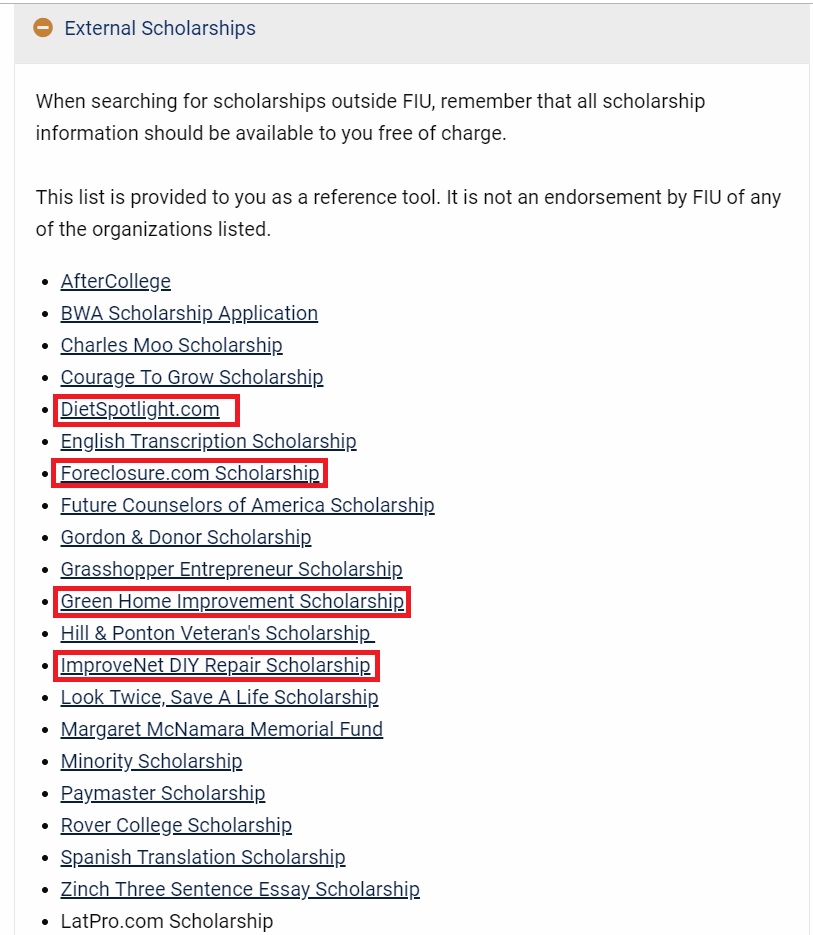The width and height of the screenshot is (813, 935).
Task: Open Courage To Grow Scholarship link
Action: point(192,377)
